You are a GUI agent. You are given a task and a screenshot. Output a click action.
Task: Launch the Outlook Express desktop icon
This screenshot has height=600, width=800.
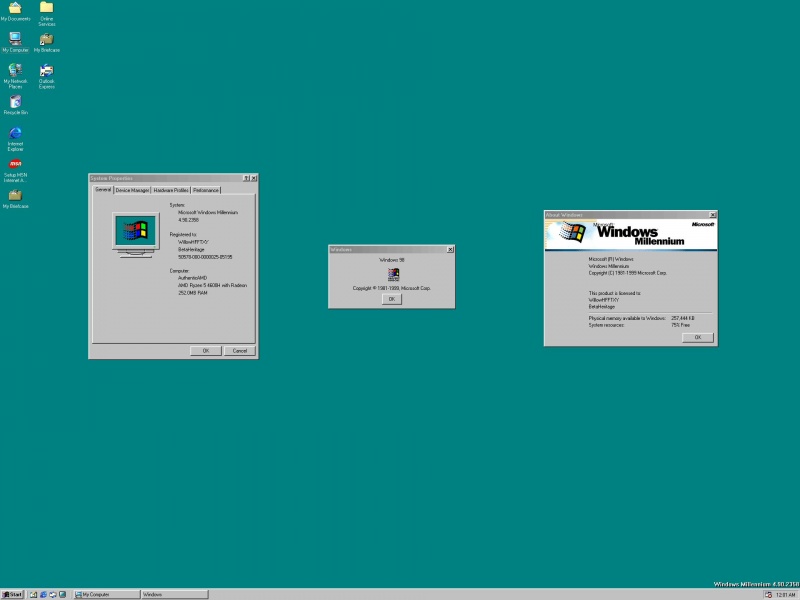[46, 76]
